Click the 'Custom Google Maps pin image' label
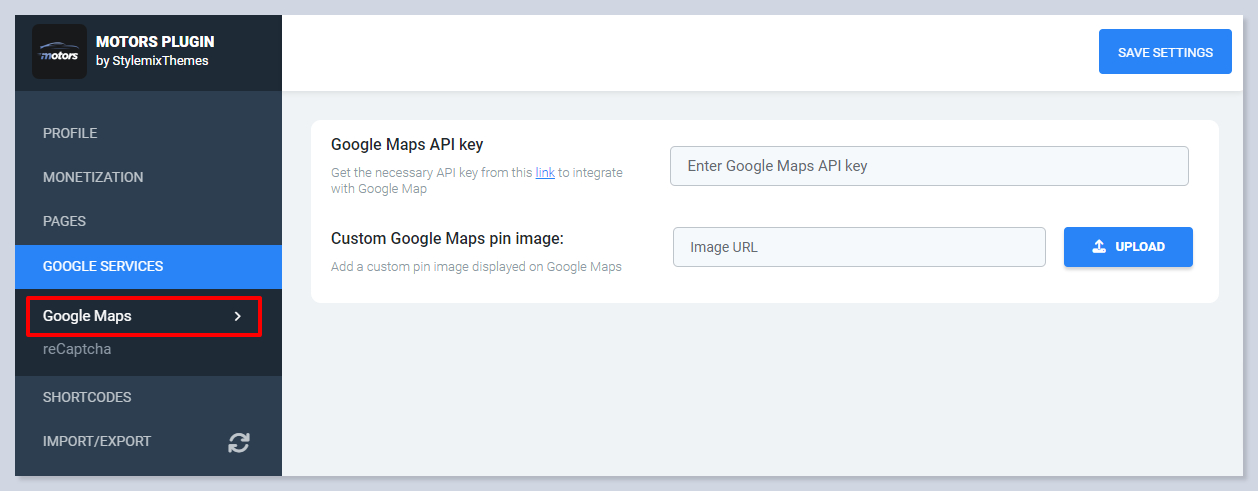 447,238
